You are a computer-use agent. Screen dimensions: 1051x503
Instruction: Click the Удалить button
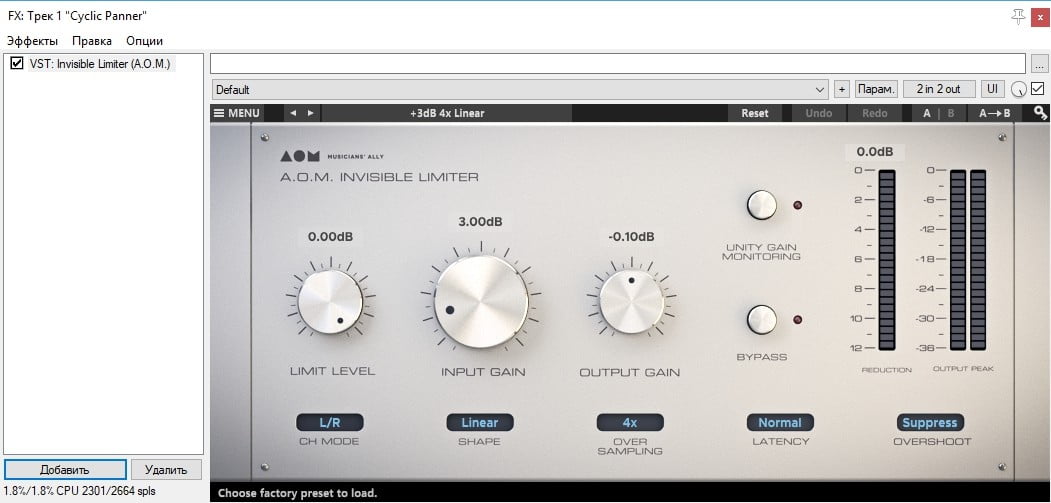point(166,469)
